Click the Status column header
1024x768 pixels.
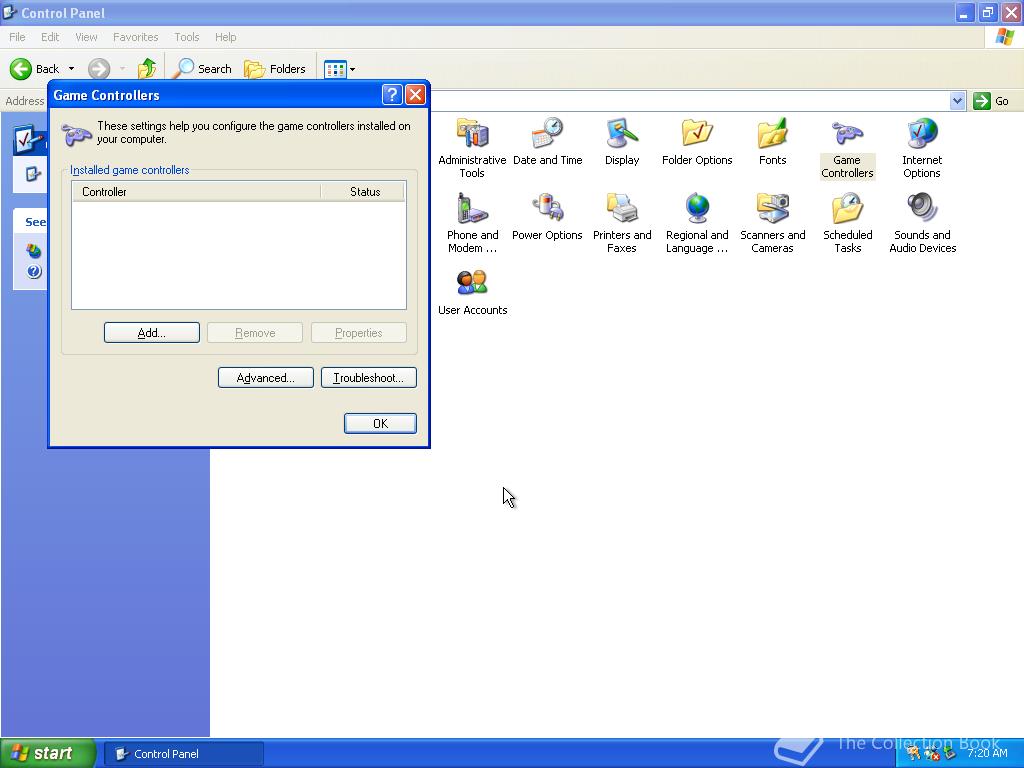tap(362, 191)
